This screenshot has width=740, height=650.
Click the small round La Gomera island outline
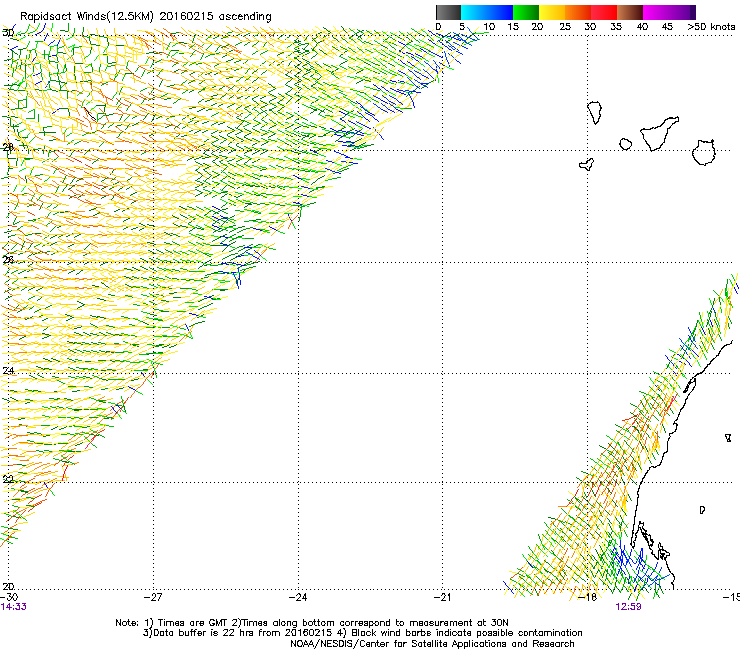coord(625,144)
